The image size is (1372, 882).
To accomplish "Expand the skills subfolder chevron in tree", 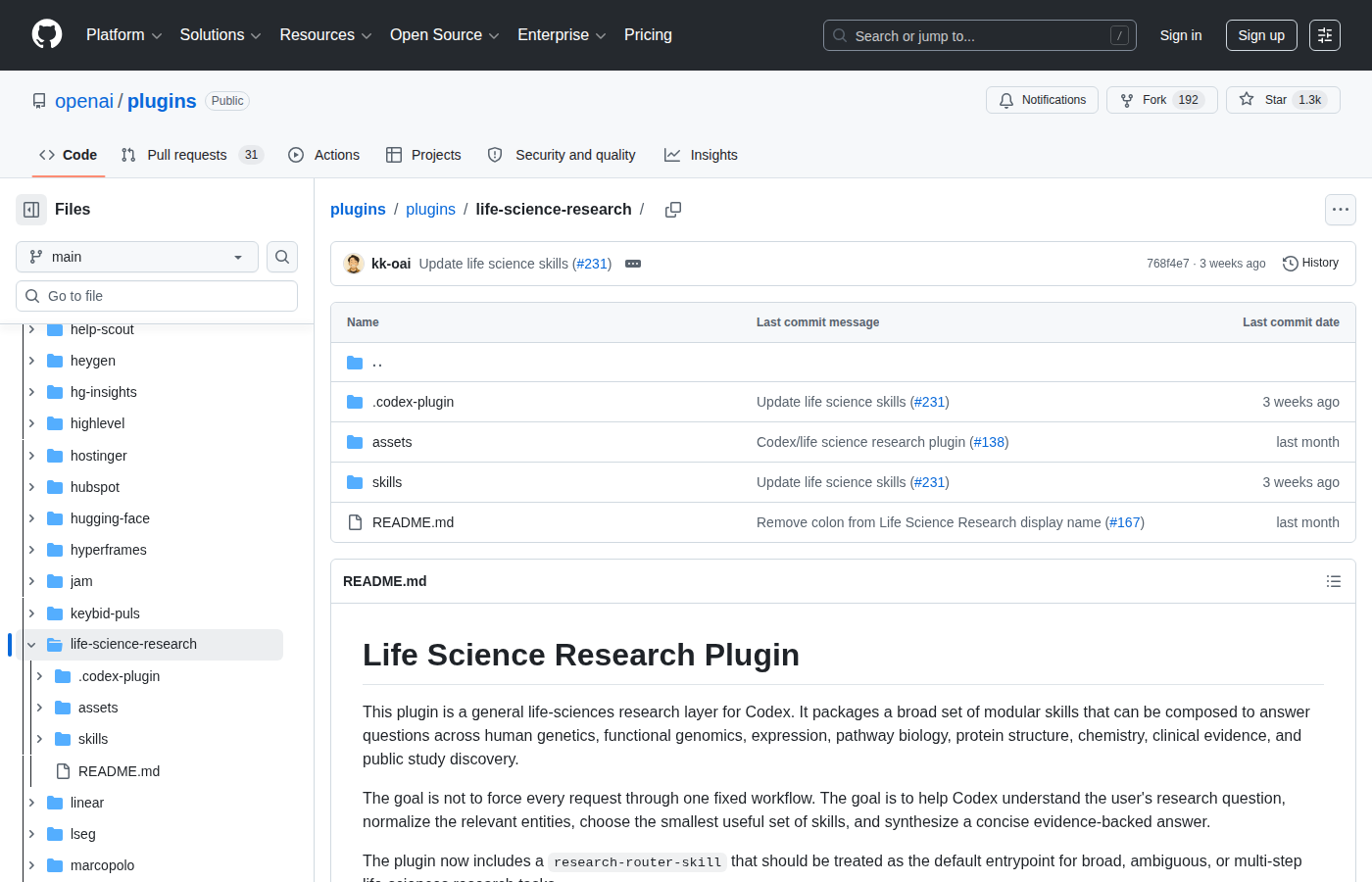I will (x=39, y=739).
